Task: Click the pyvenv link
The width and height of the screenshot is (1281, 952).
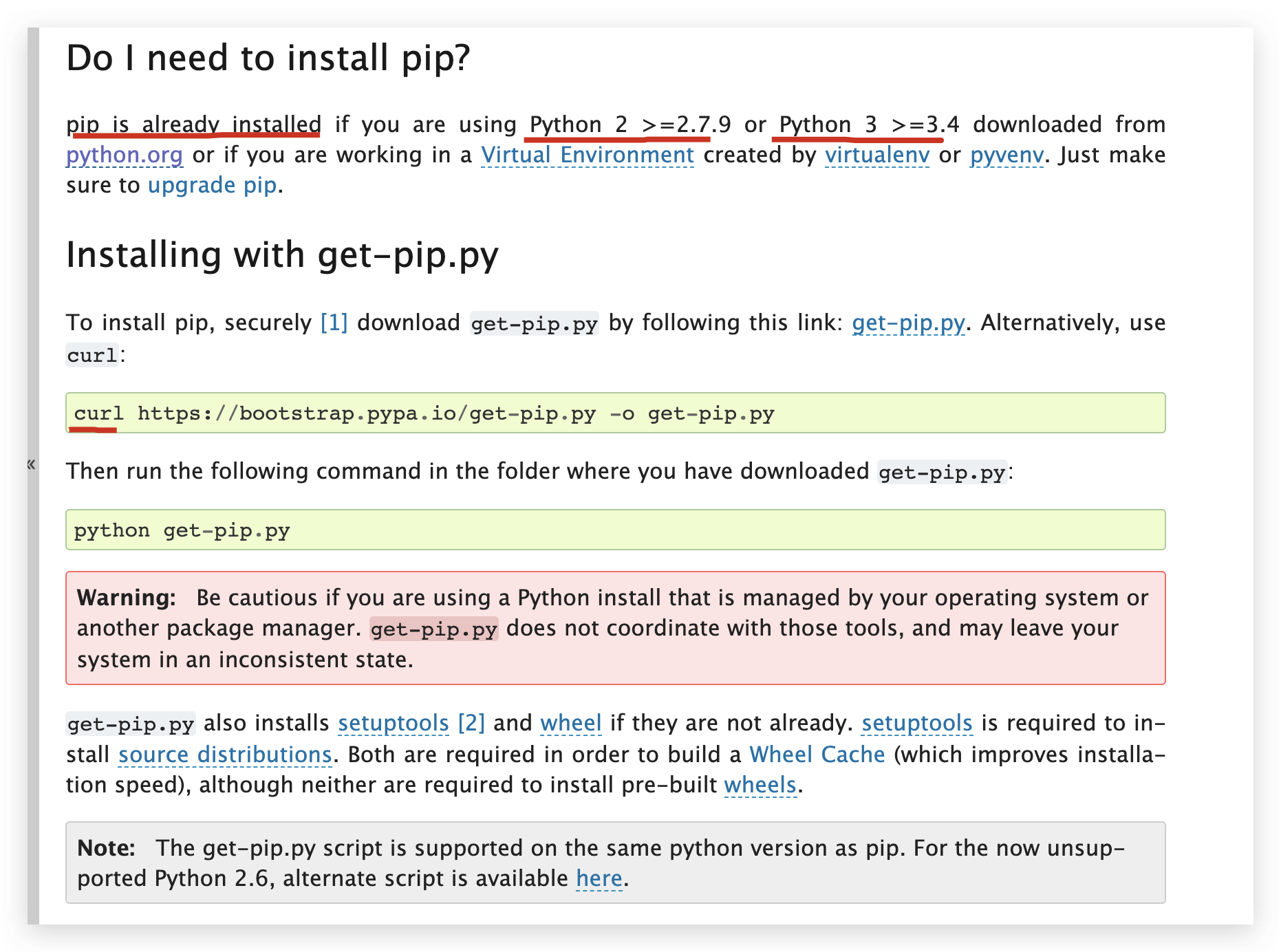Action: (x=1007, y=155)
